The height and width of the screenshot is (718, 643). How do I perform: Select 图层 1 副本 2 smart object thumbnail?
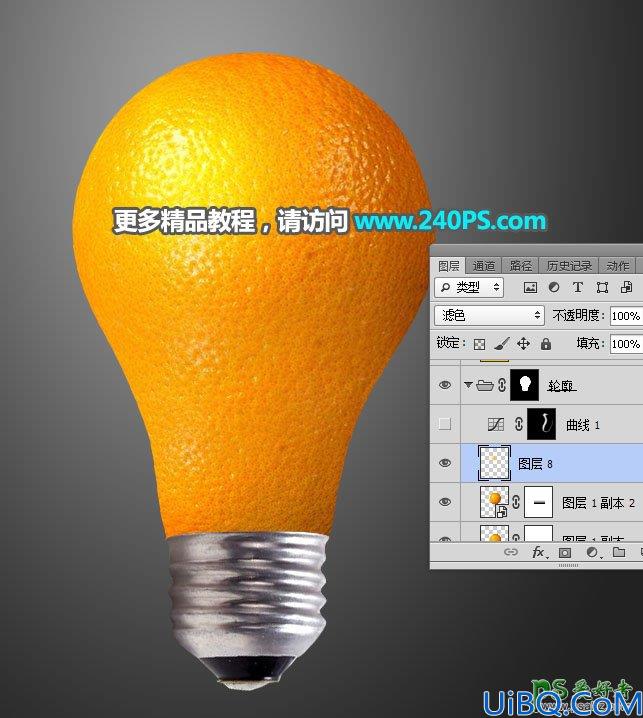(494, 502)
